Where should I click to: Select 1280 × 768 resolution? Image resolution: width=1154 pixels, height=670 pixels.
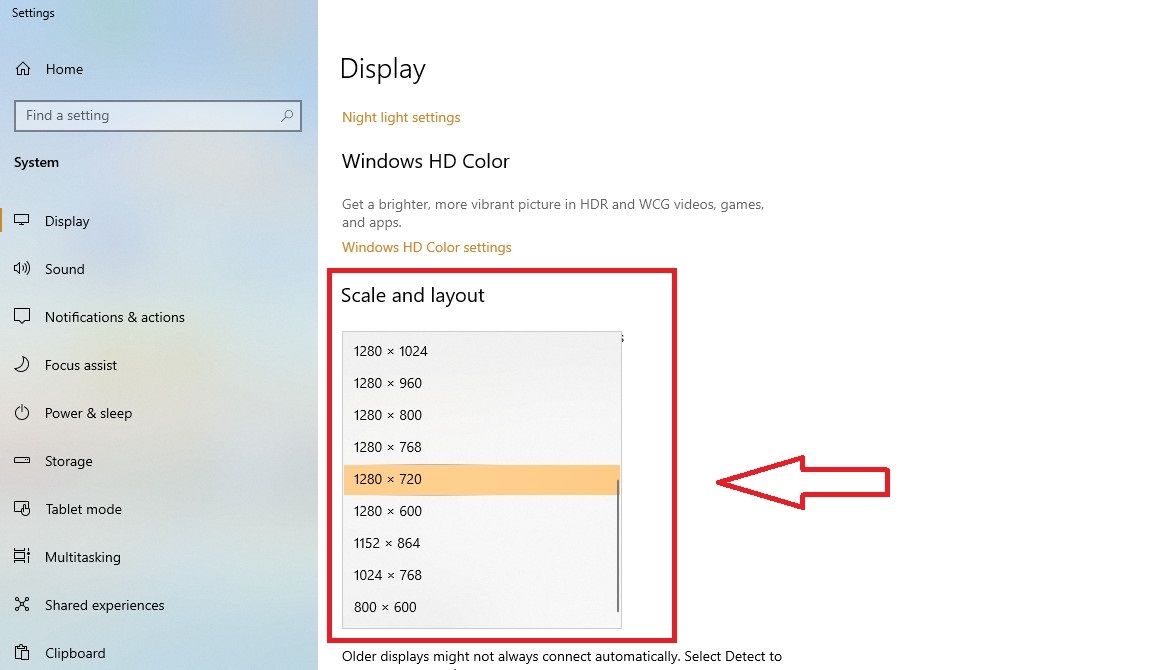pos(481,447)
